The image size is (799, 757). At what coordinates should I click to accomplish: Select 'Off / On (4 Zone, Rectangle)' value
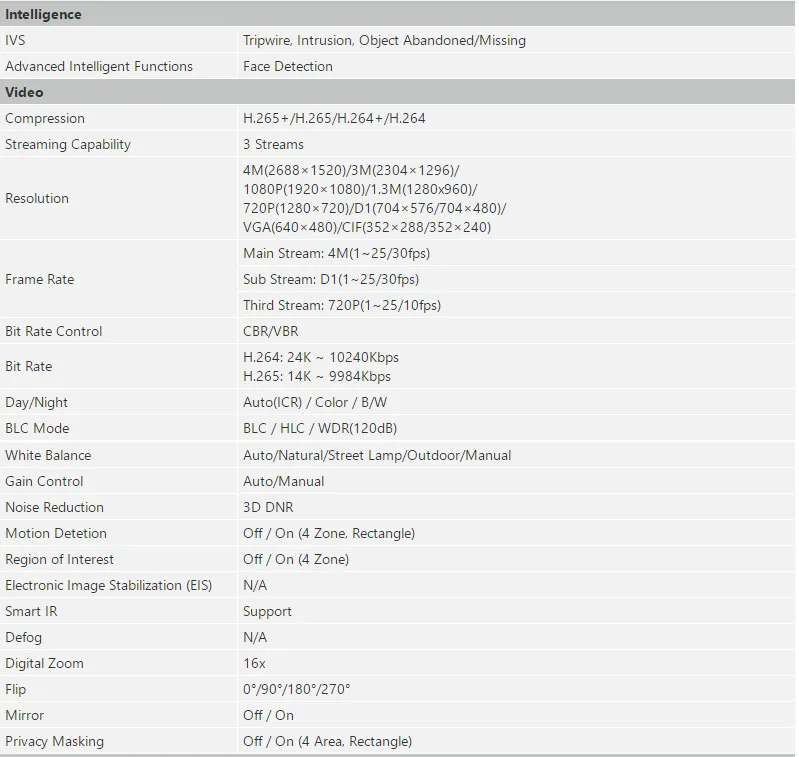coord(329,533)
